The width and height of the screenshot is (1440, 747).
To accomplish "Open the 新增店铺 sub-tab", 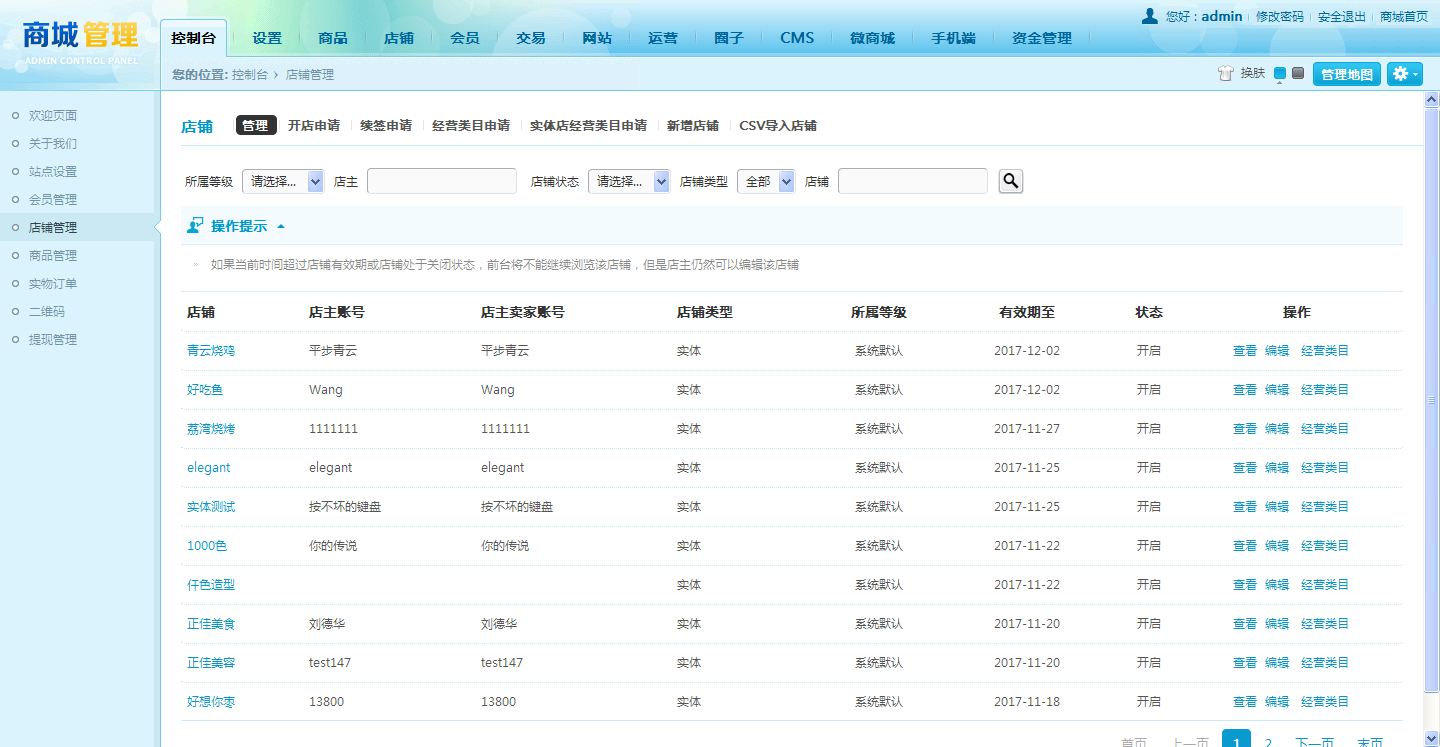I will (693, 126).
